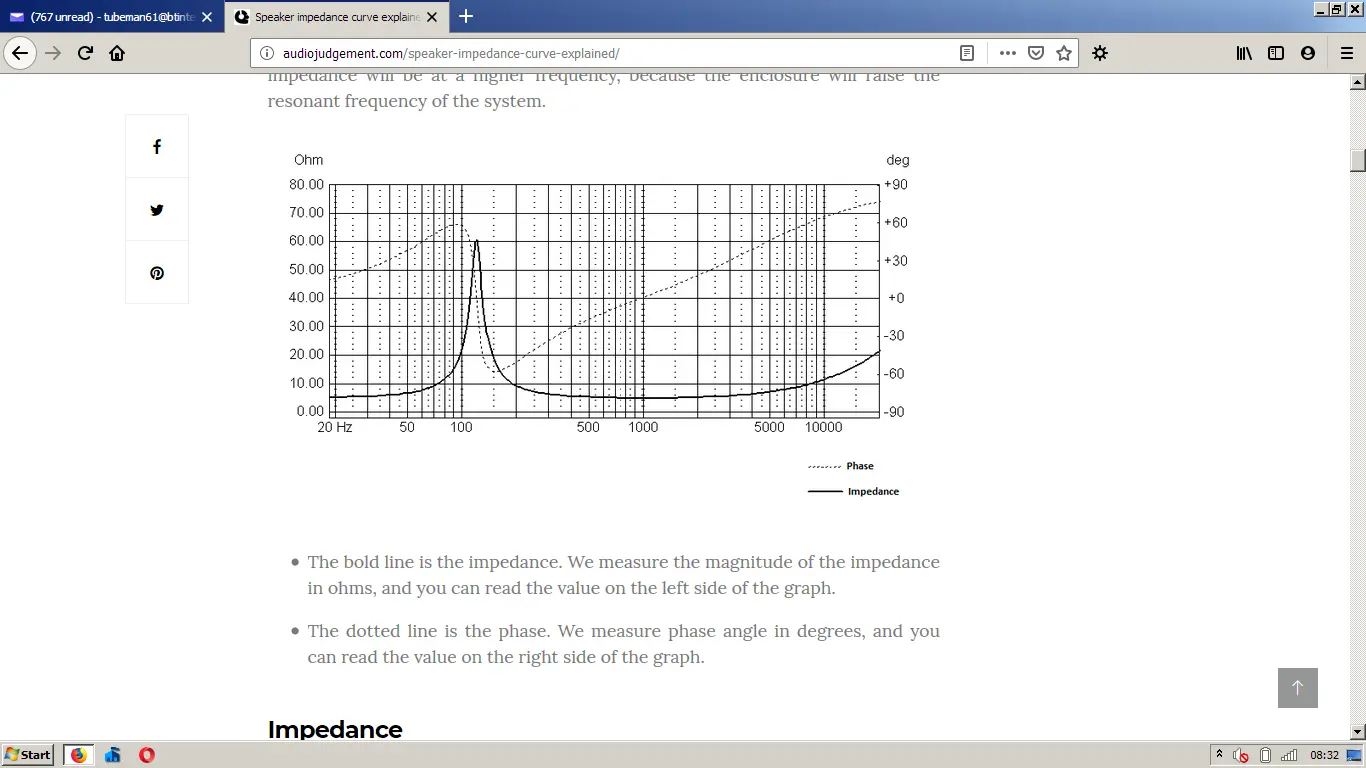Go back to the previous page
This screenshot has width=1366, height=768.
click(x=20, y=53)
